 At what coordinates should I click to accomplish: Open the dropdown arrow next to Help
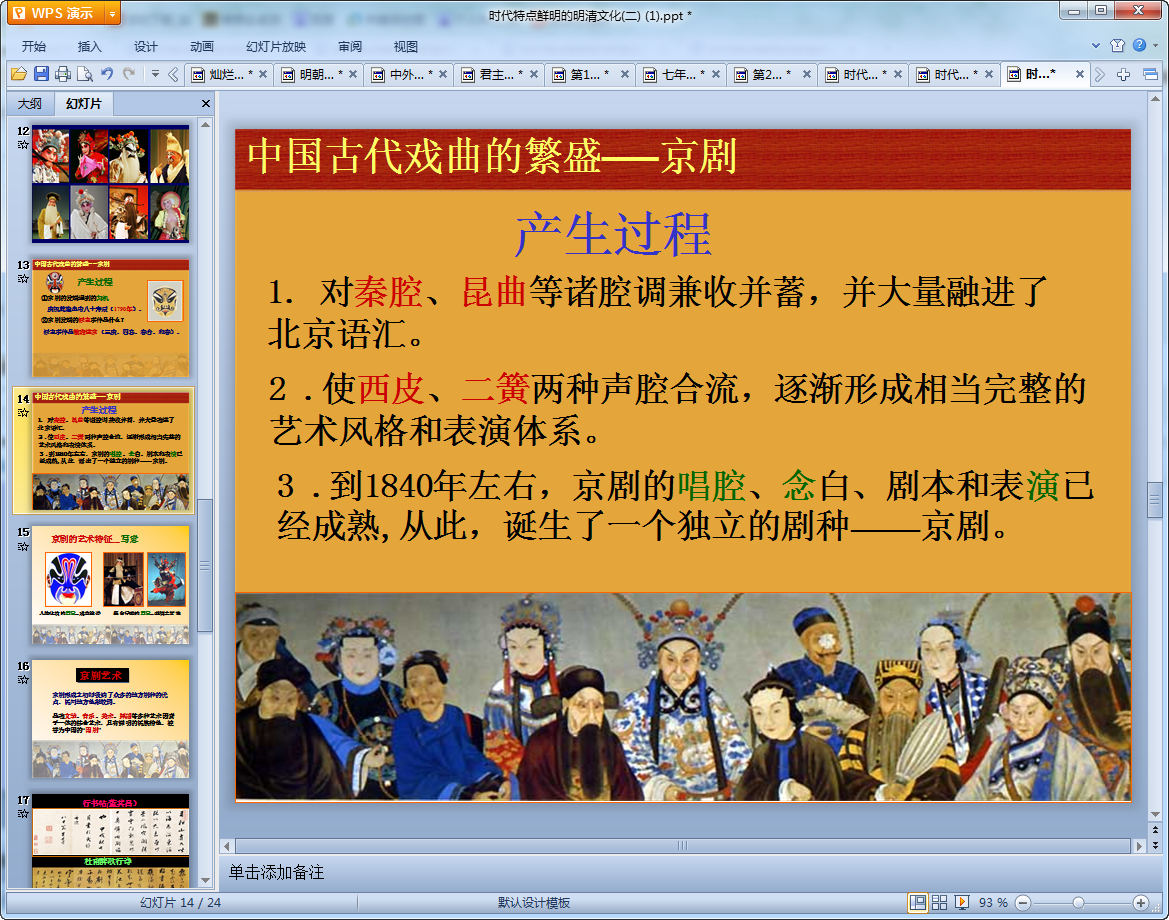pos(1156,45)
